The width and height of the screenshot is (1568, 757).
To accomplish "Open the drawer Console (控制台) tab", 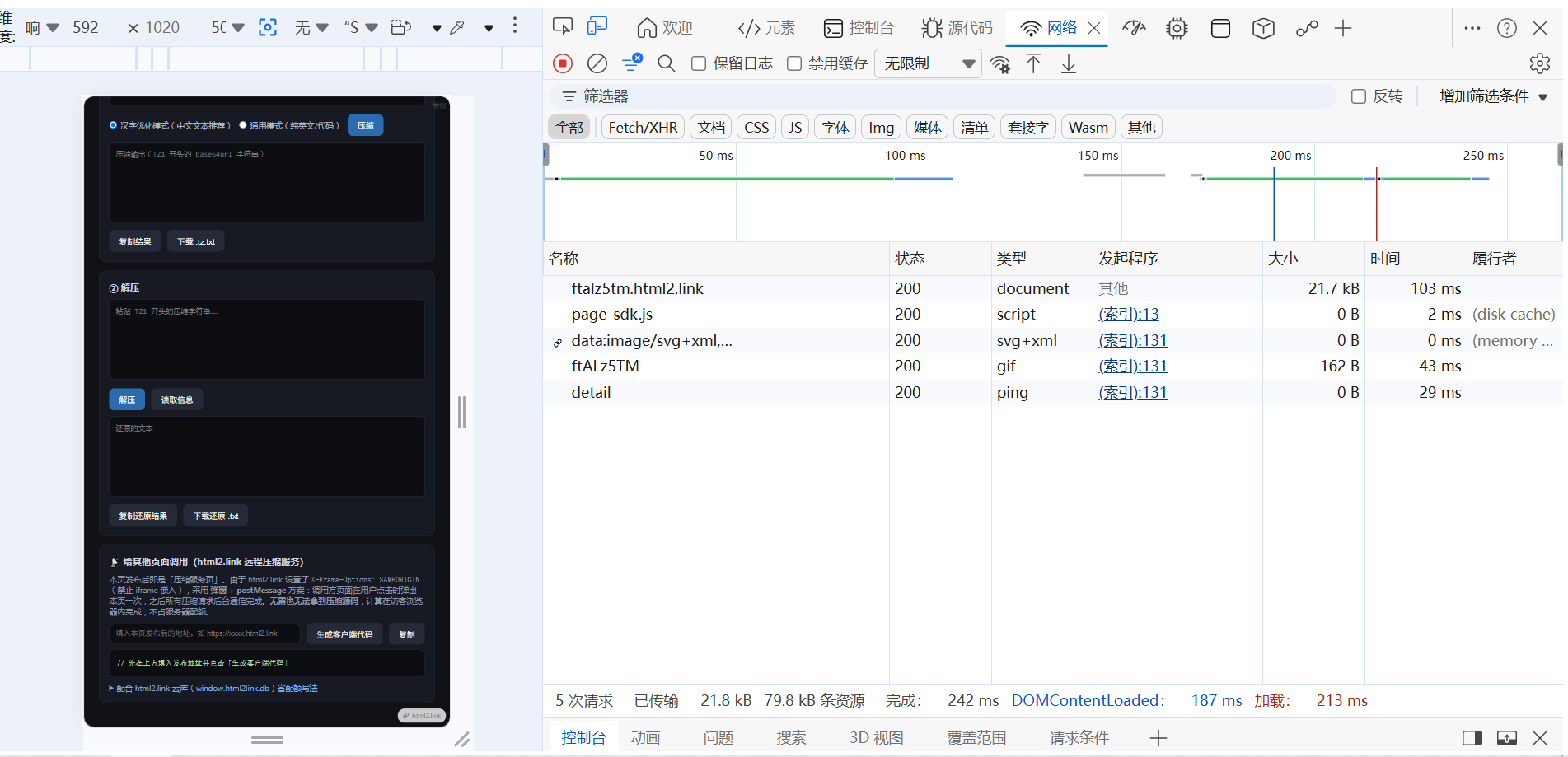I will 583,737.
